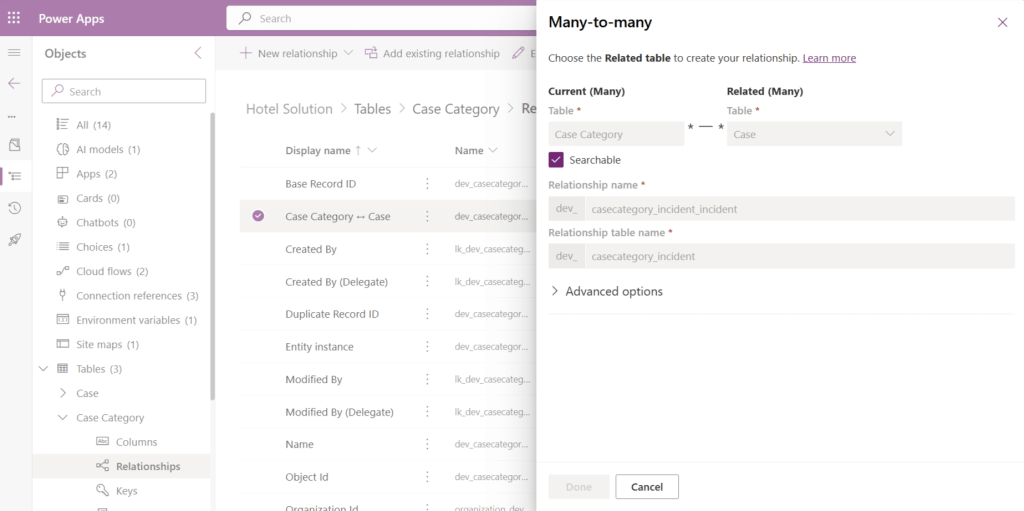Open the Related Table dropdown showing Case
1024x511 pixels.
point(814,134)
